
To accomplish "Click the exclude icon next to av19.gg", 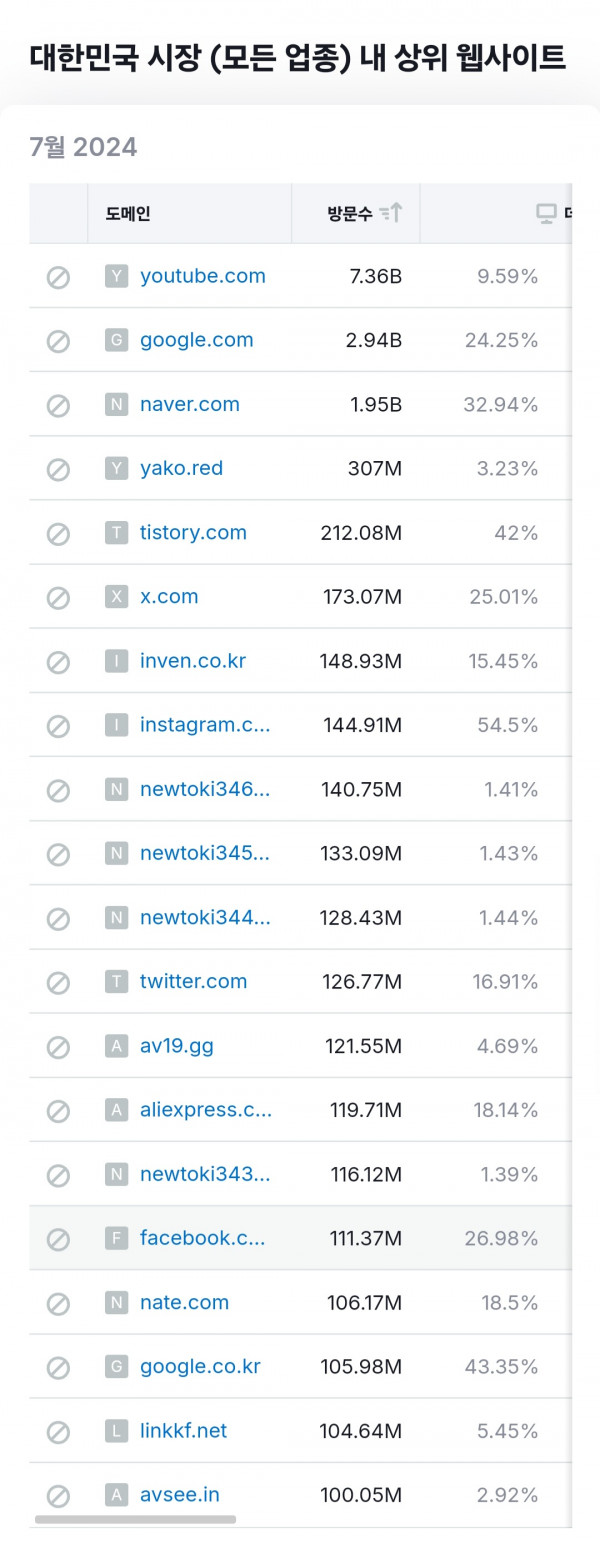I will [x=58, y=1047].
